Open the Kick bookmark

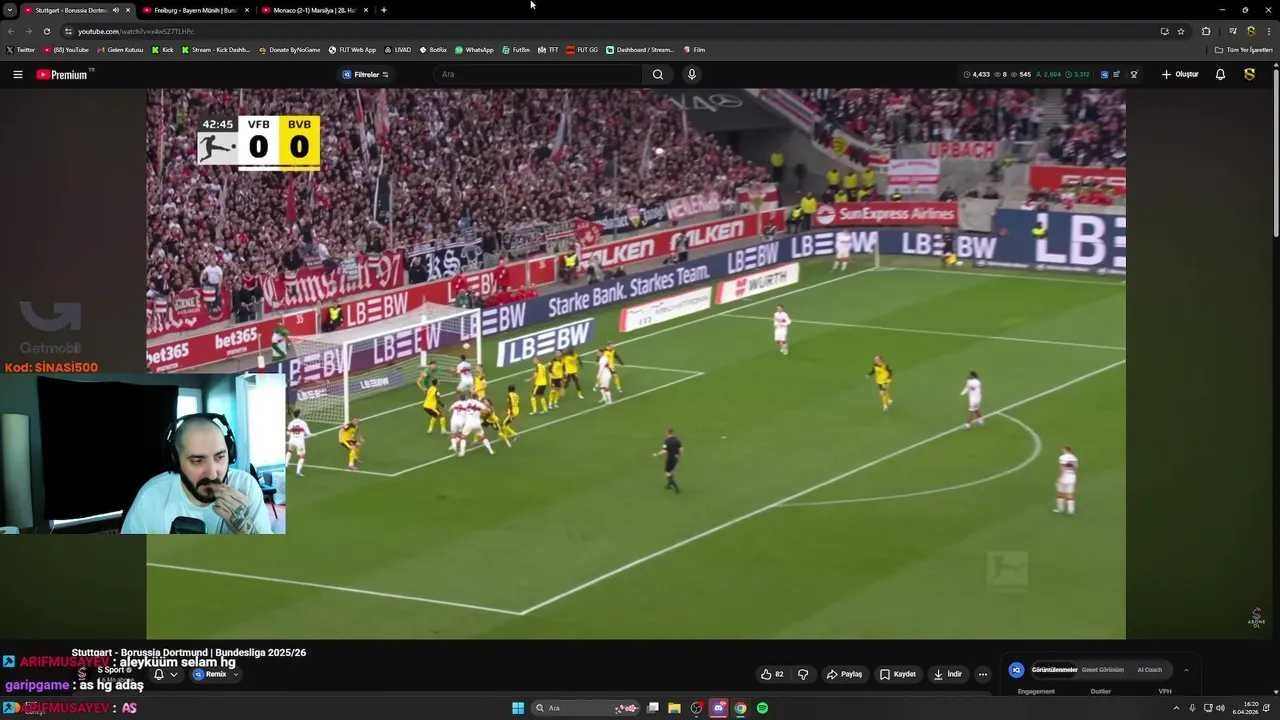[x=163, y=49]
